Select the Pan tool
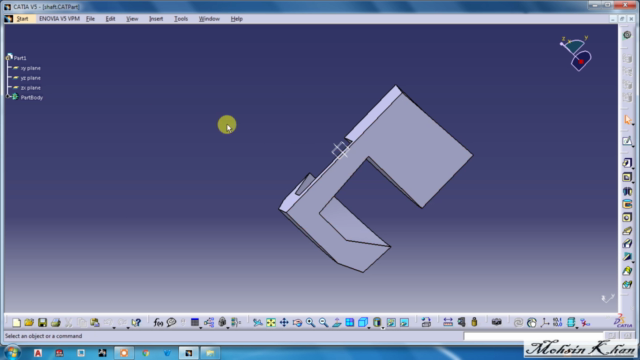640x360 pixels. tap(284, 322)
